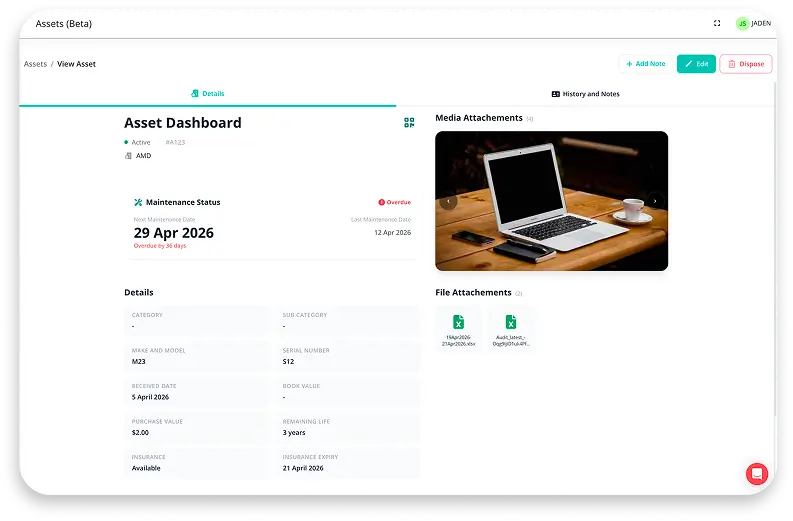
Task: Click received date 5 April 2026
Action: click(150, 397)
